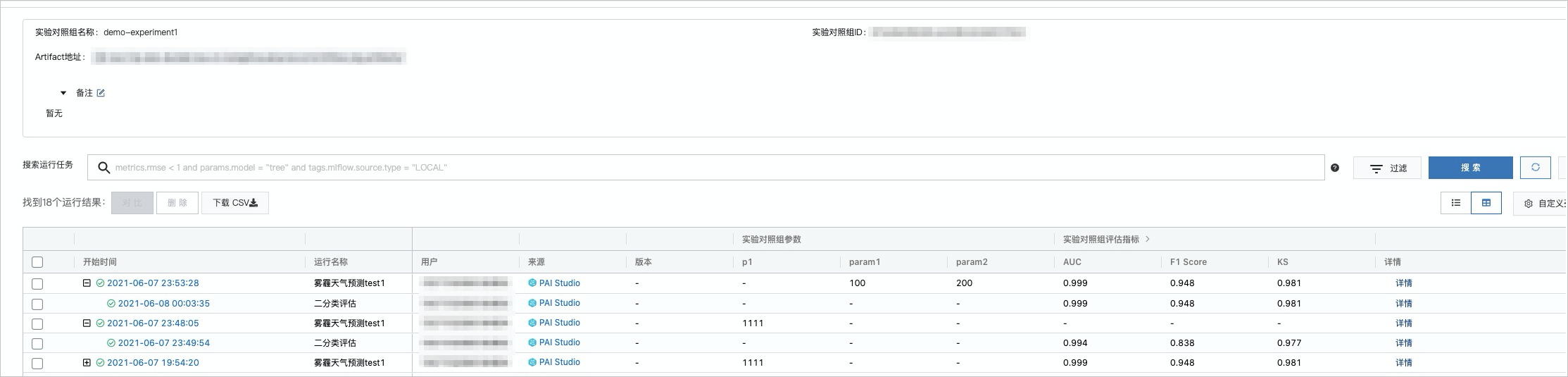
Task: Click 二分类评估 name in 00:03:35 row
Action: 335,304
